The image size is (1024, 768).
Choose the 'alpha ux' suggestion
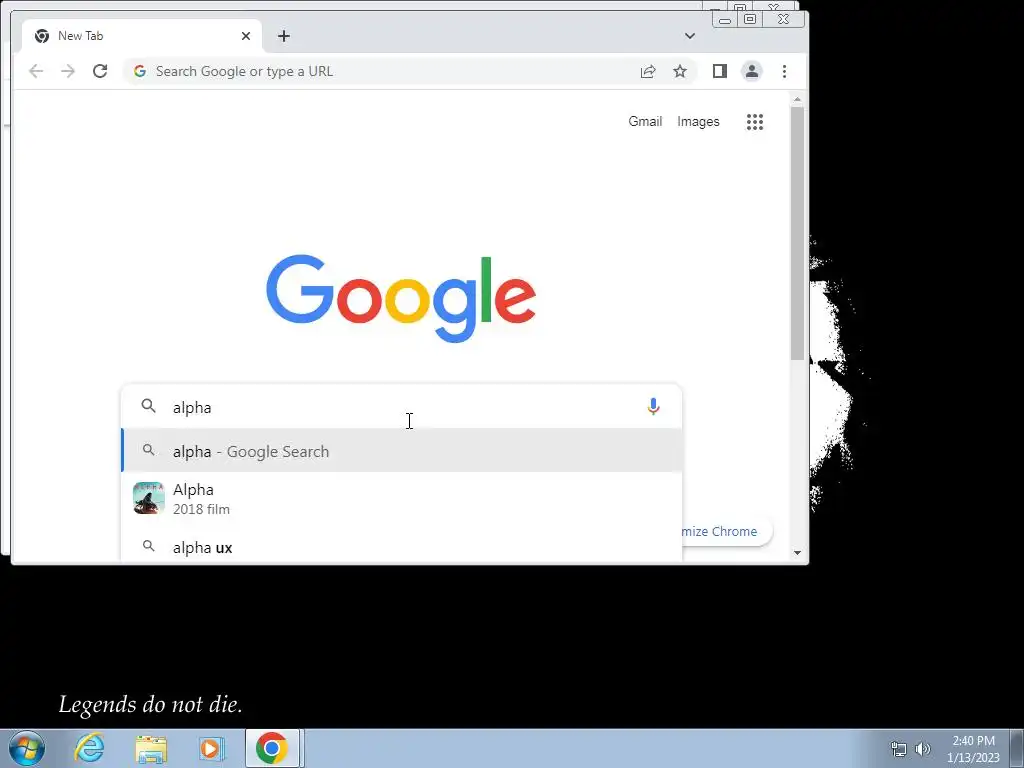click(402, 547)
